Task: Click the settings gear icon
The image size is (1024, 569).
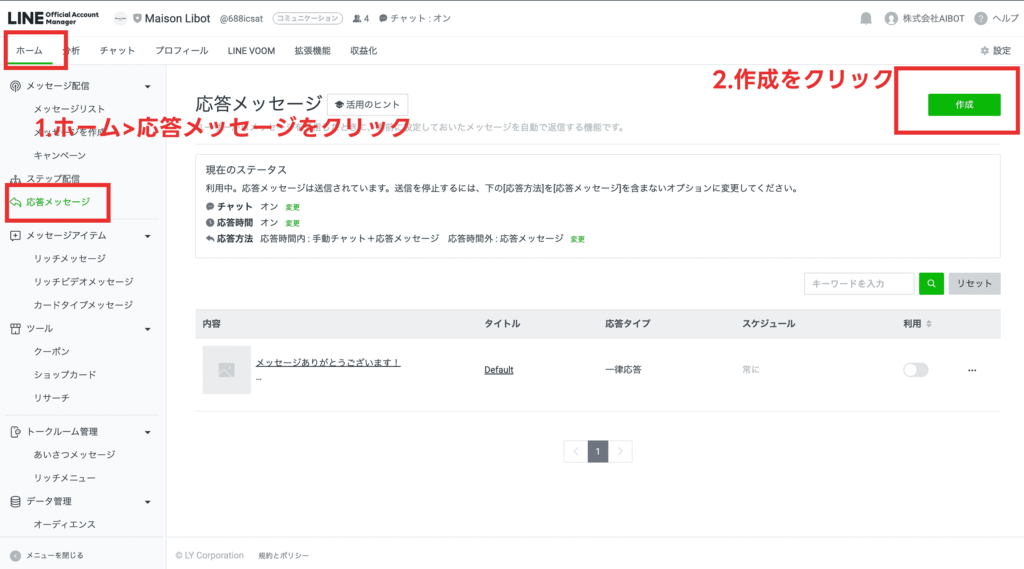Action: (x=985, y=50)
